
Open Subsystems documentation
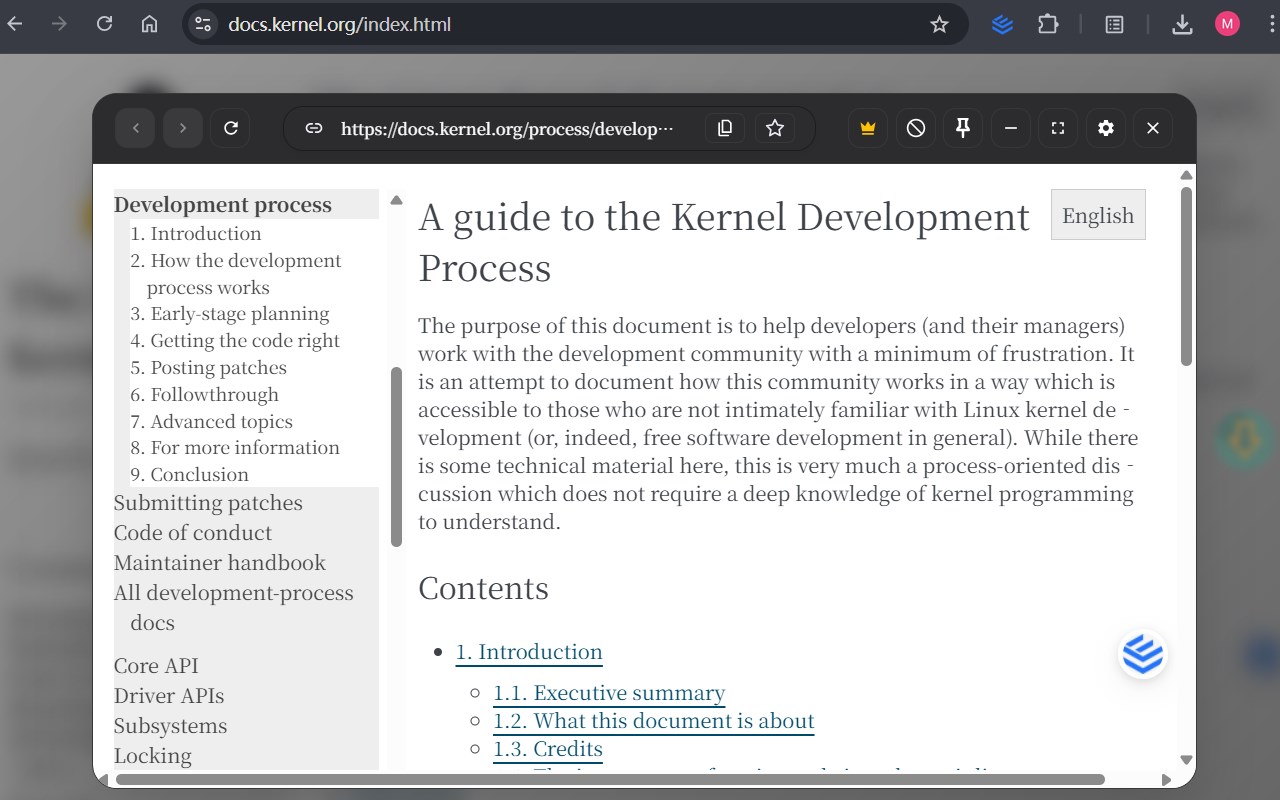tap(170, 726)
